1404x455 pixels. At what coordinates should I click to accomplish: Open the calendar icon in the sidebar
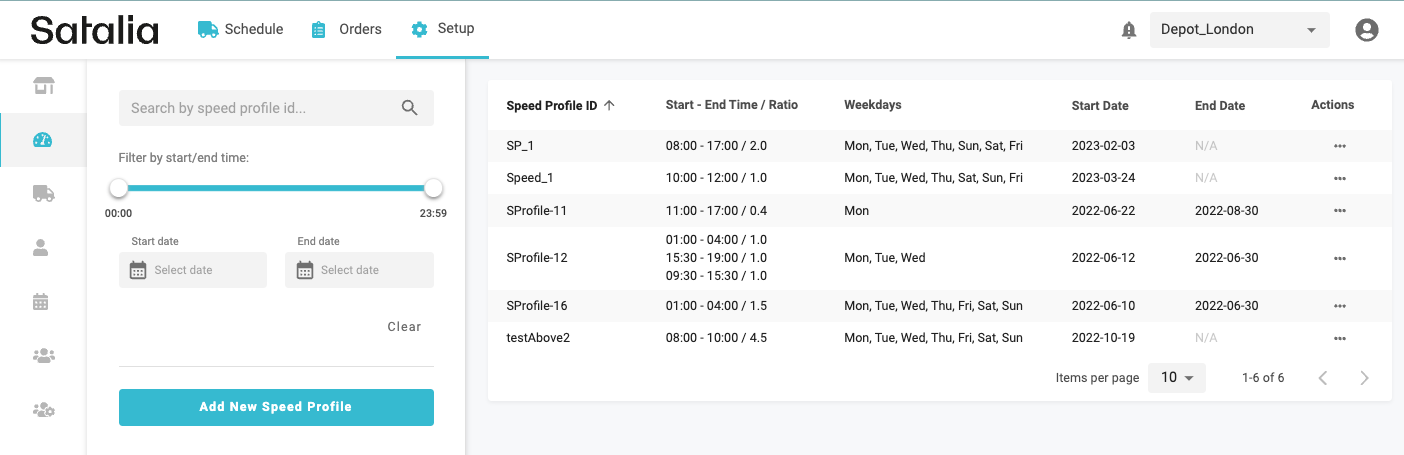pyautogui.click(x=42, y=301)
